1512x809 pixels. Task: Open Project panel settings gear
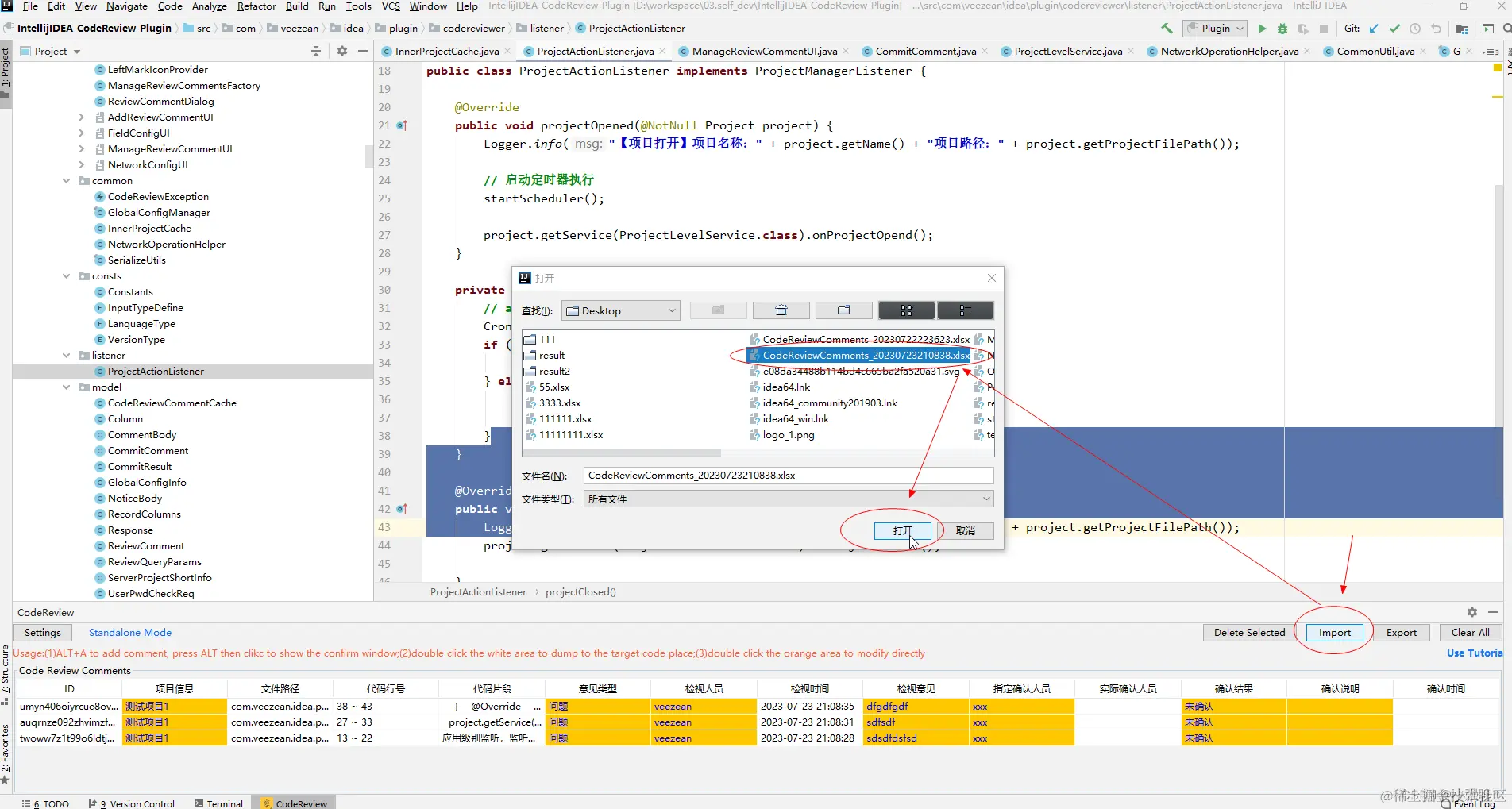click(x=342, y=51)
